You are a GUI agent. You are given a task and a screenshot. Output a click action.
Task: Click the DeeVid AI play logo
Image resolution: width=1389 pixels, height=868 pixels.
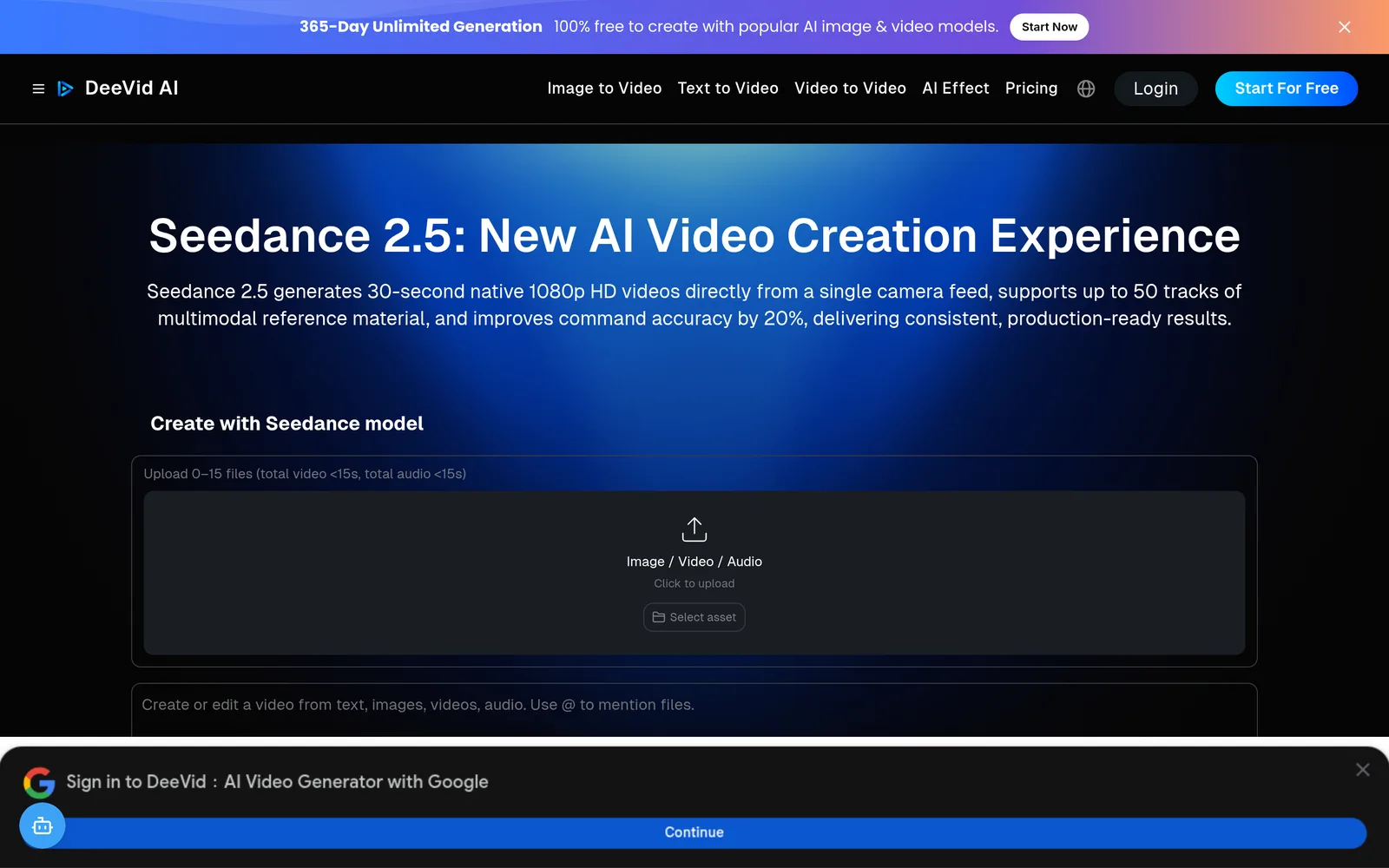[x=65, y=89]
